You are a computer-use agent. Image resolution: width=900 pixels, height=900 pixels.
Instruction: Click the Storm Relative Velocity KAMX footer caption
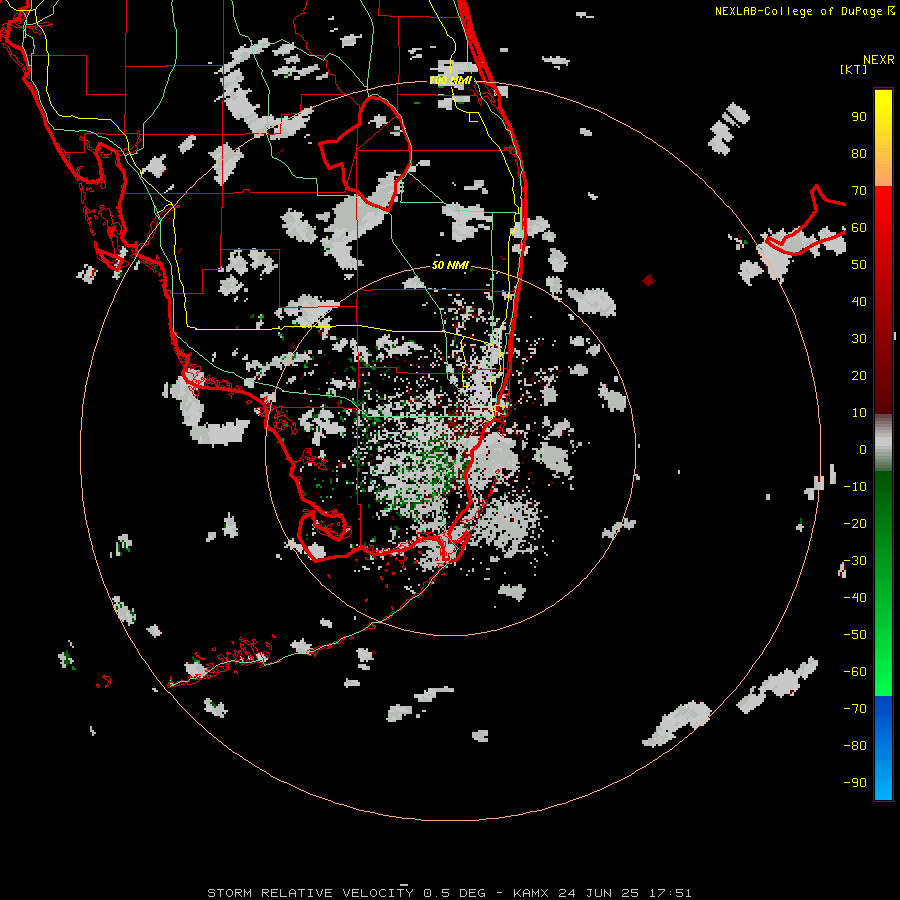point(449,893)
